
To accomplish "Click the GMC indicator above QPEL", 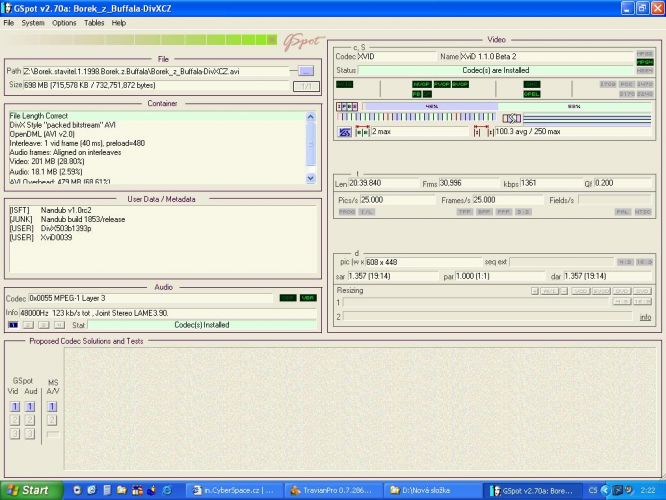I will (531, 85).
